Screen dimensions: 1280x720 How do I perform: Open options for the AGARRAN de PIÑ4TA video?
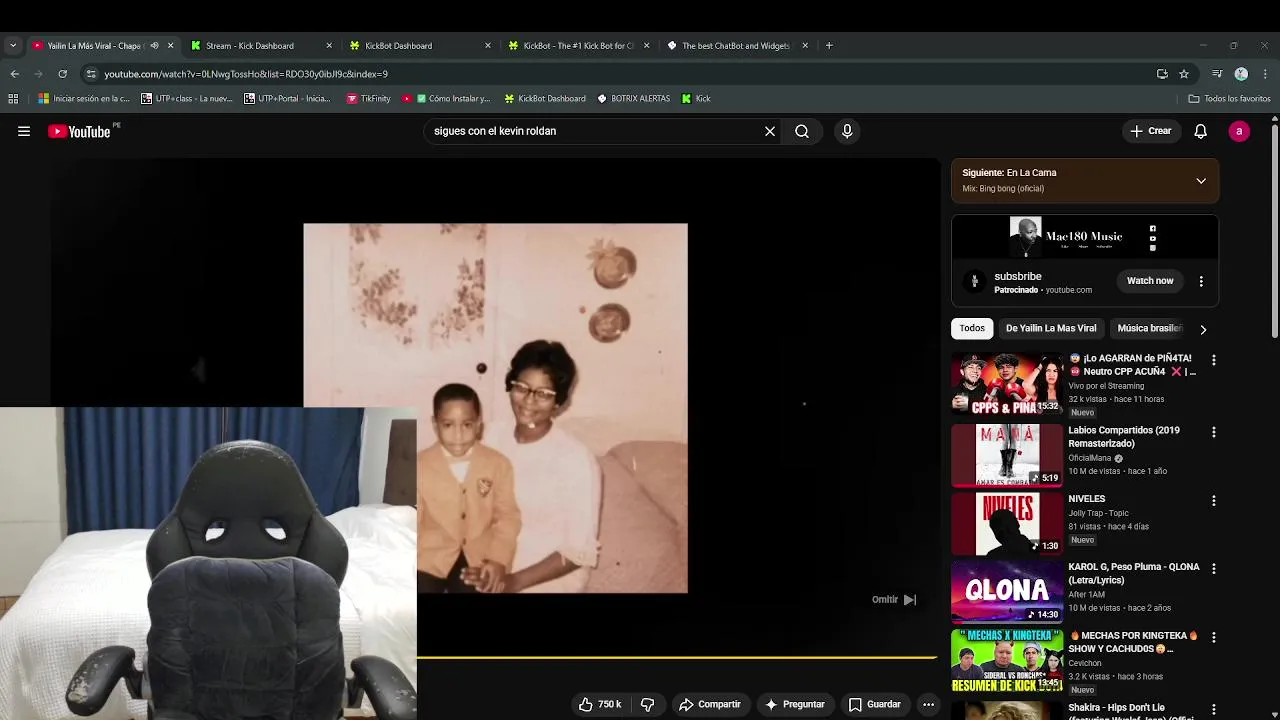(1214, 360)
